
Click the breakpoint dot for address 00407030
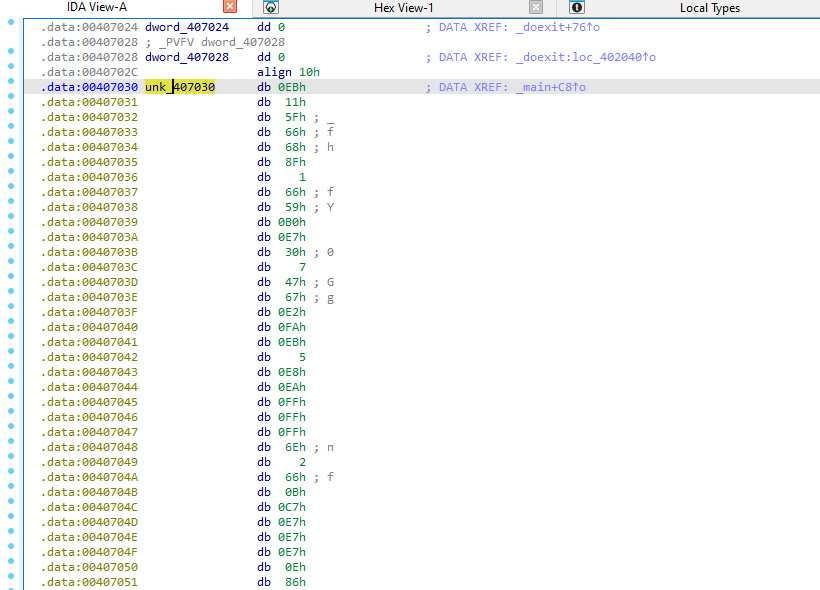pyautogui.click(x=11, y=81)
